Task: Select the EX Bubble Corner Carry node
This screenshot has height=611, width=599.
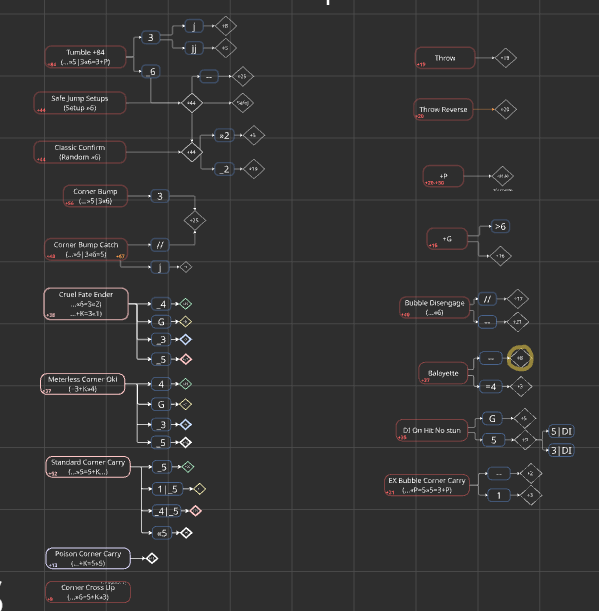Action: click(x=427, y=485)
